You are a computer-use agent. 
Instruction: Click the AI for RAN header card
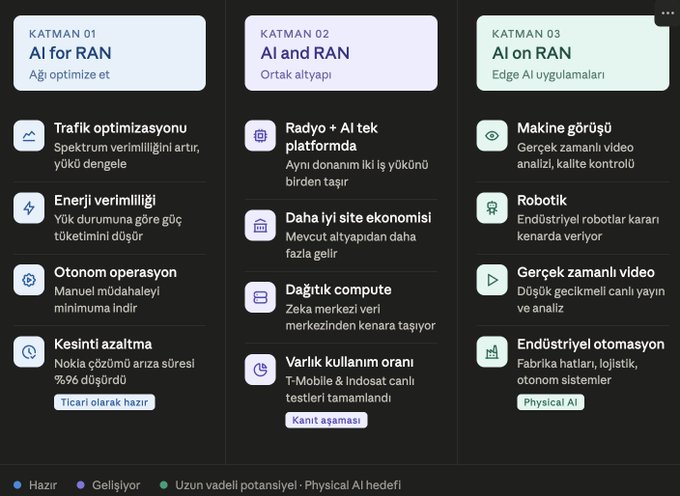(110, 53)
